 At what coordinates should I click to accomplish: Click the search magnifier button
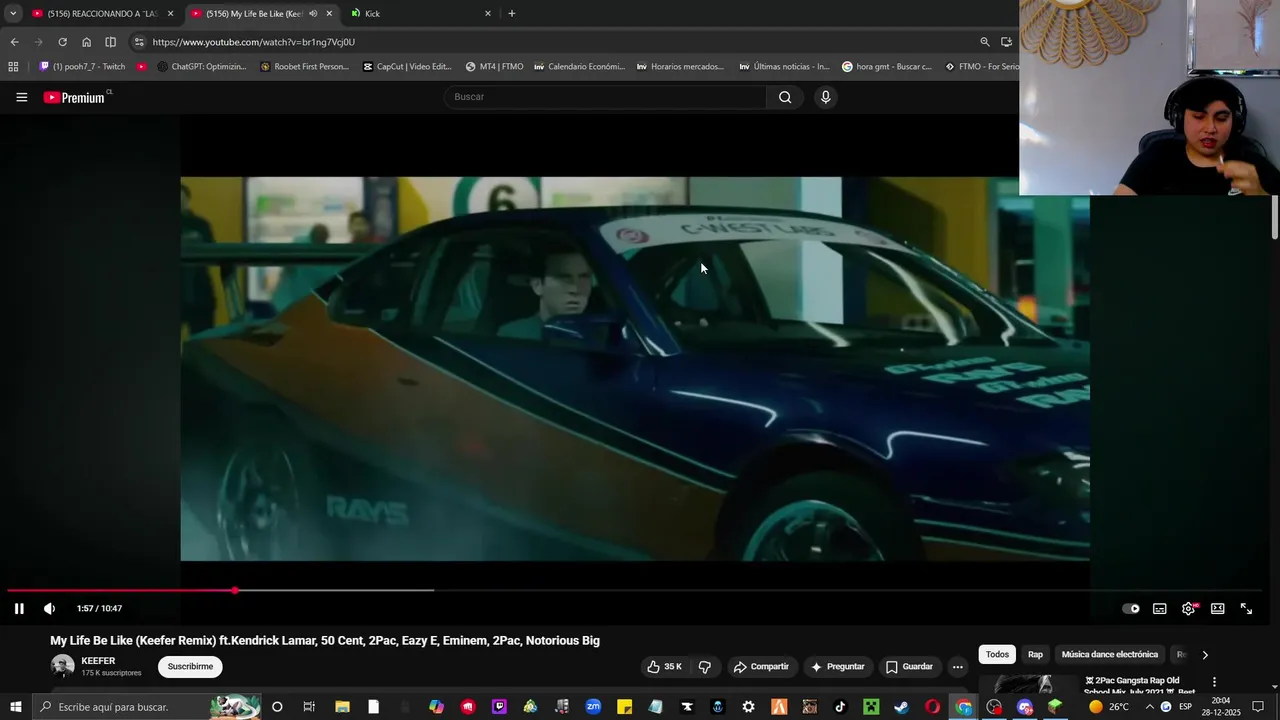[785, 97]
